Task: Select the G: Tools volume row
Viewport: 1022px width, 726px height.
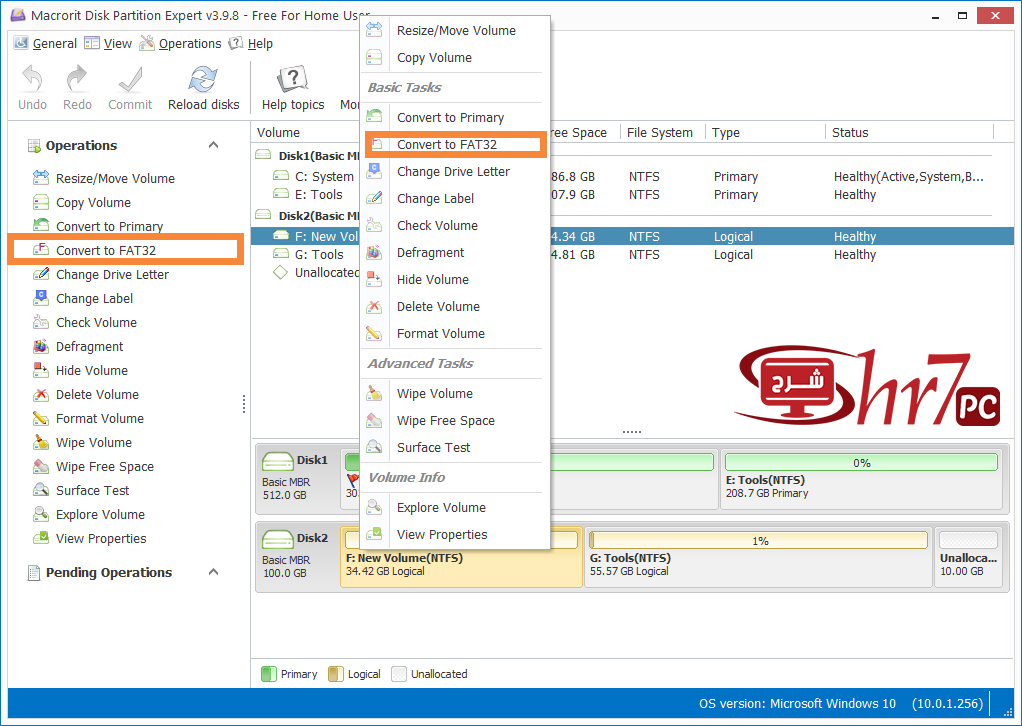Action: [632, 255]
